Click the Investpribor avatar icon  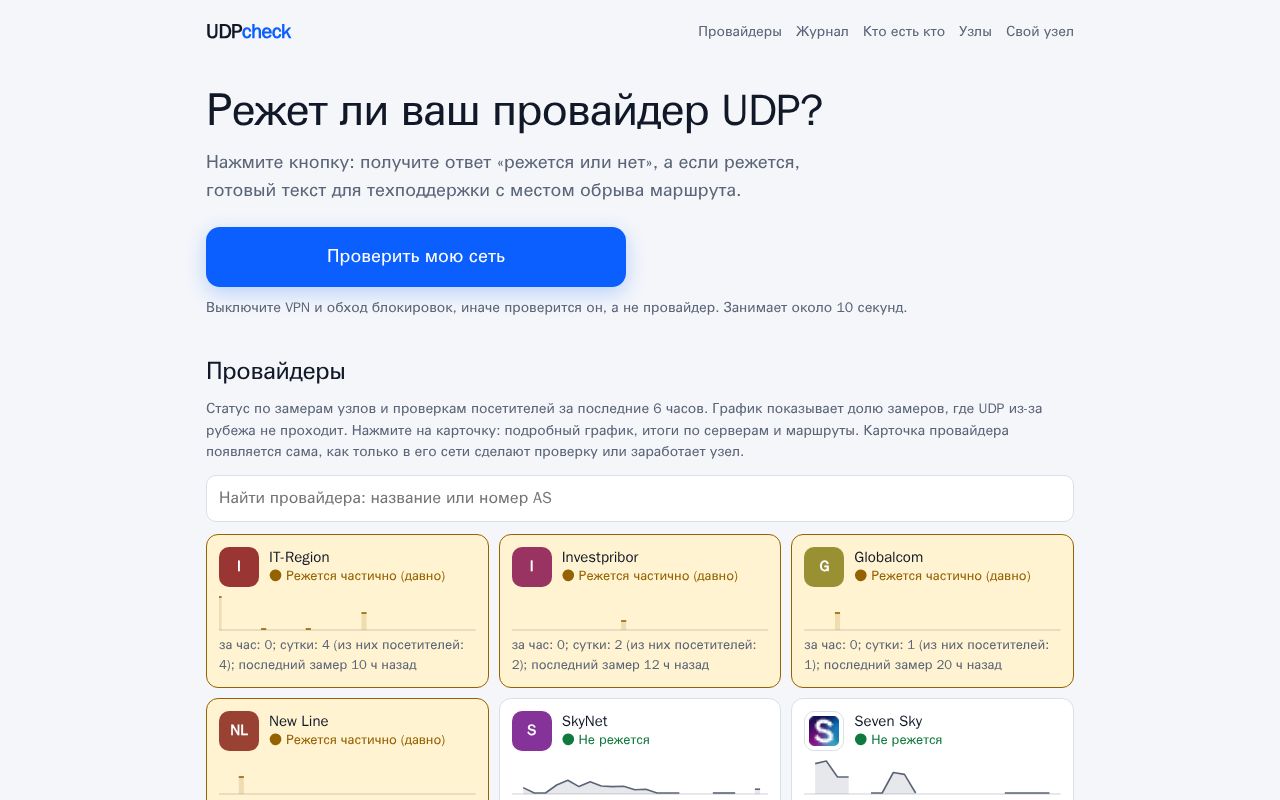click(532, 567)
